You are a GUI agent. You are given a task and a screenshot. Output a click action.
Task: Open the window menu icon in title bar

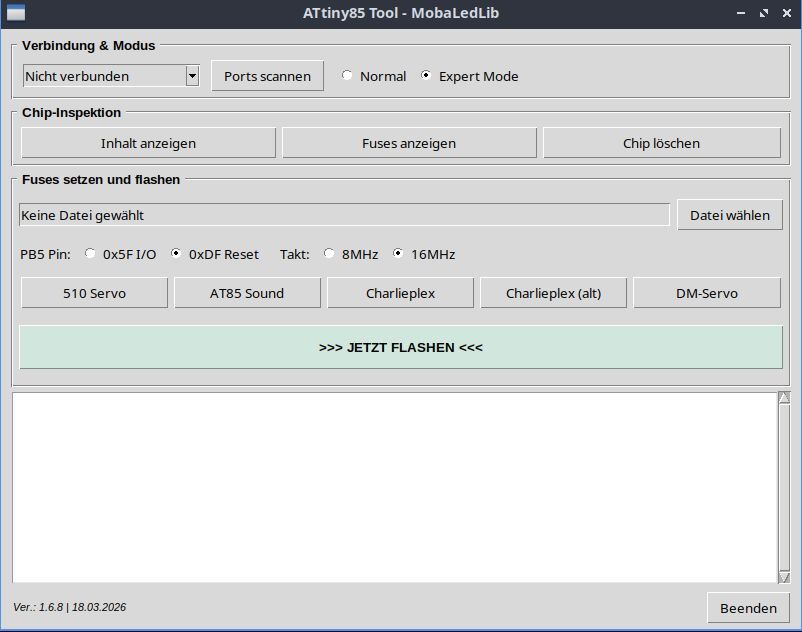tap(16, 13)
